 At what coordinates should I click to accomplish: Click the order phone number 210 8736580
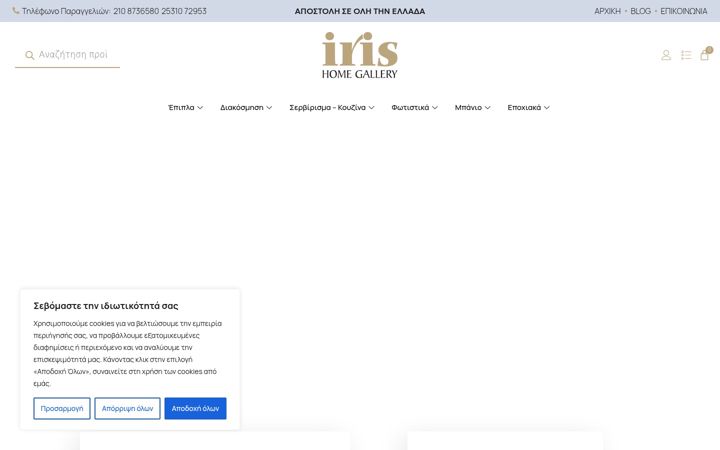[136, 11]
